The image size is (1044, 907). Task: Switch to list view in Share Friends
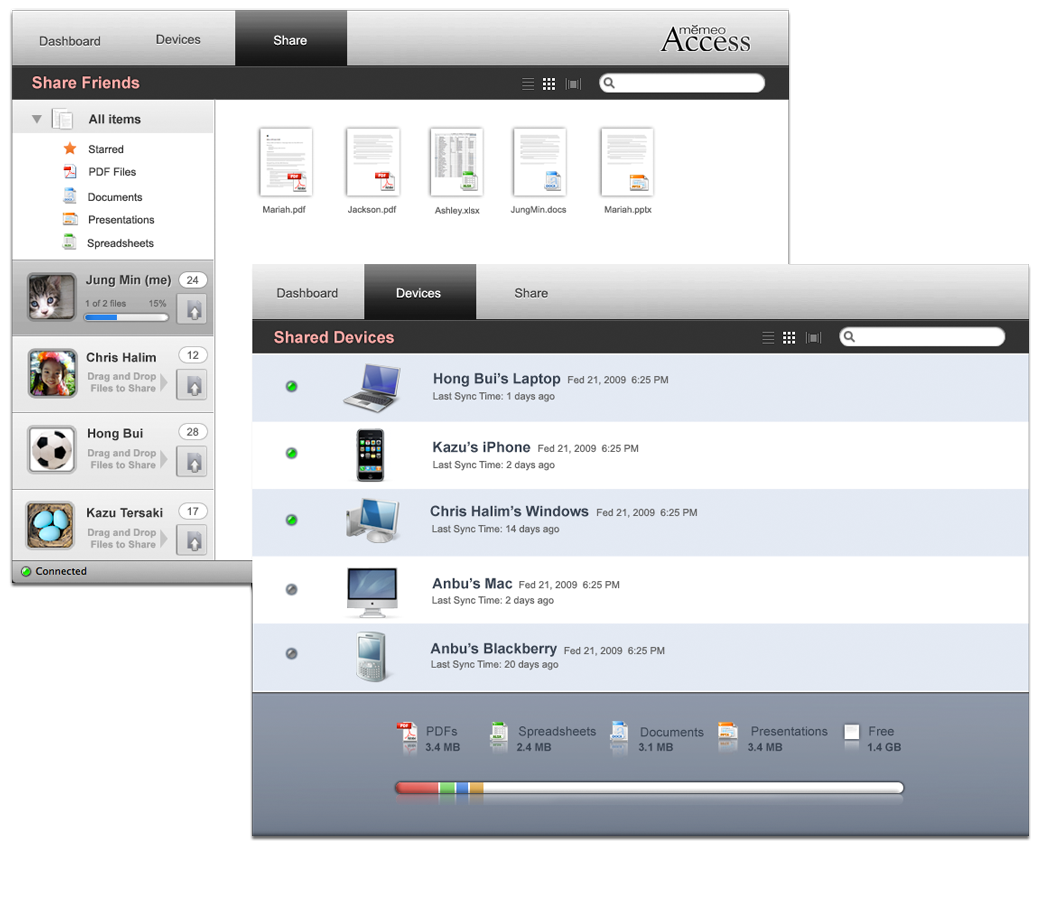tap(528, 84)
